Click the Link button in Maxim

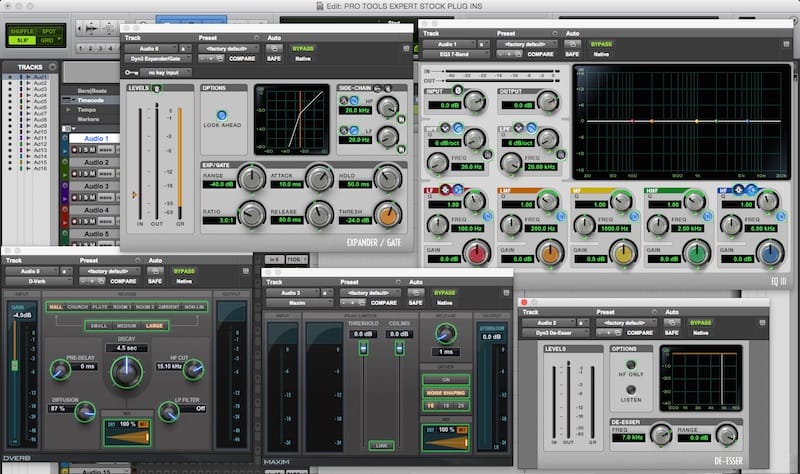tap(381, 445)
